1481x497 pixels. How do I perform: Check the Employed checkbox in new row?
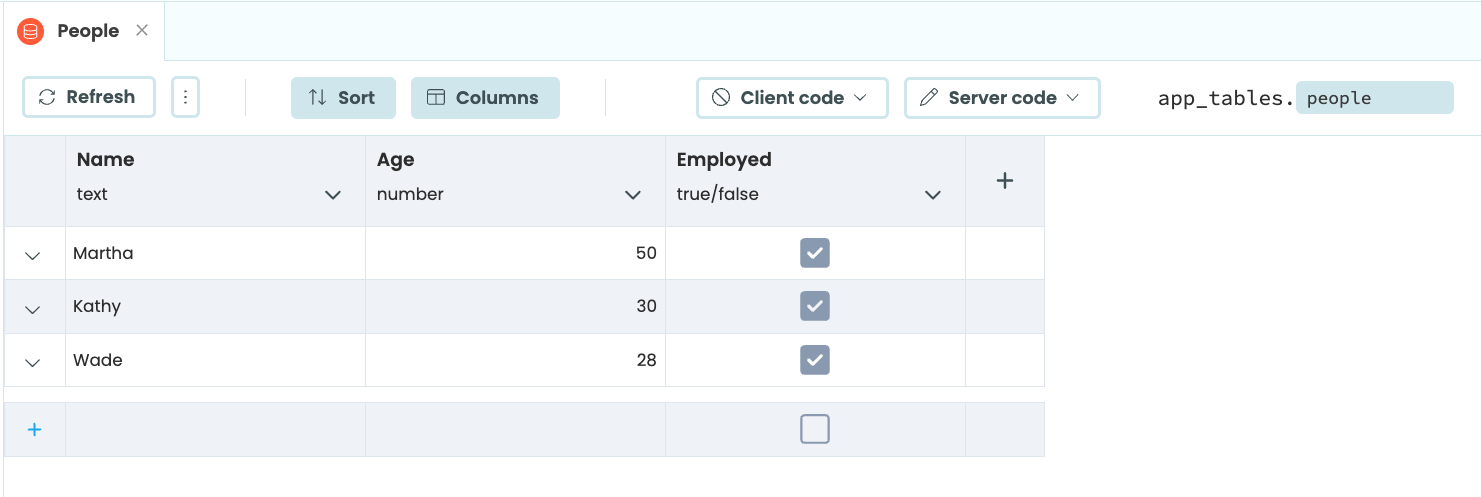pos(815,429)
